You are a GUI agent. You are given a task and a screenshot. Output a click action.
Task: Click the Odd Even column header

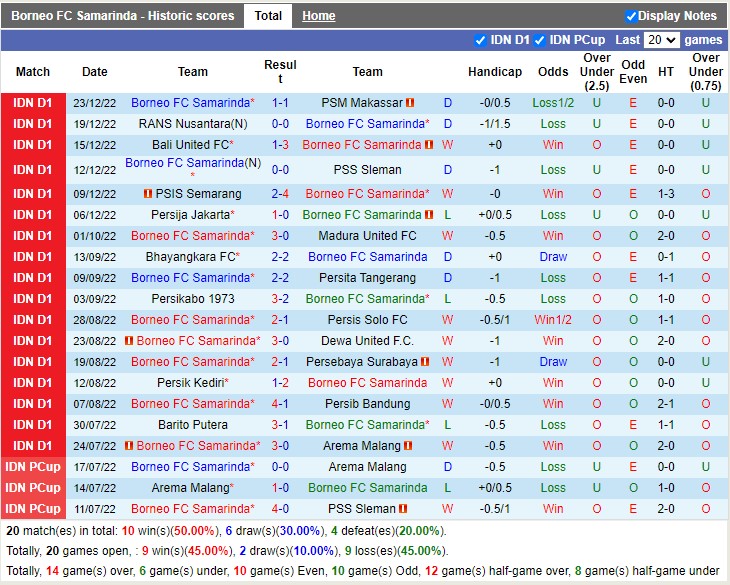(633, 72)
